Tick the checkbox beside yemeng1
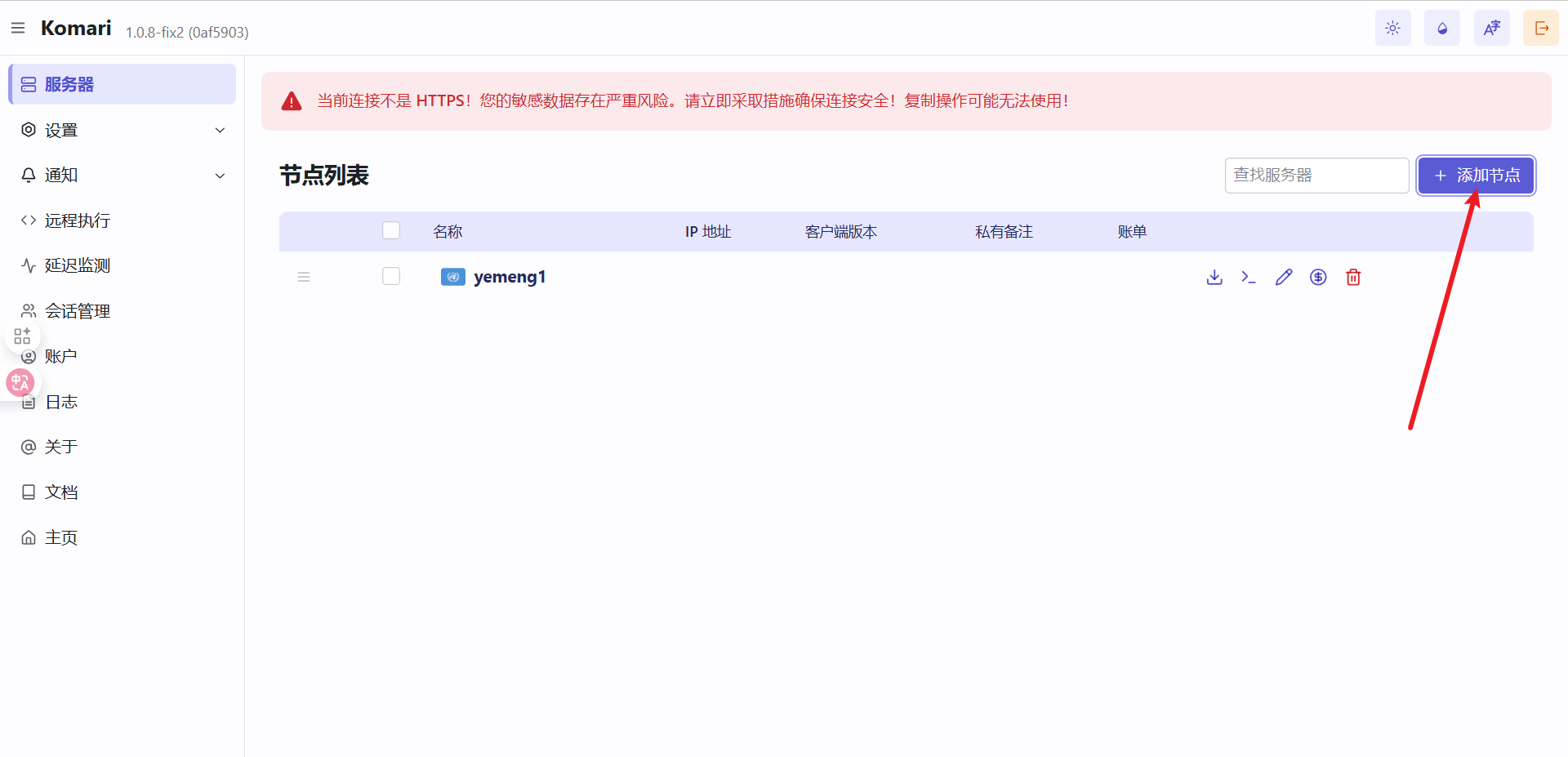The width and height of the screenshot is (1568, 757). click(391, 277)
